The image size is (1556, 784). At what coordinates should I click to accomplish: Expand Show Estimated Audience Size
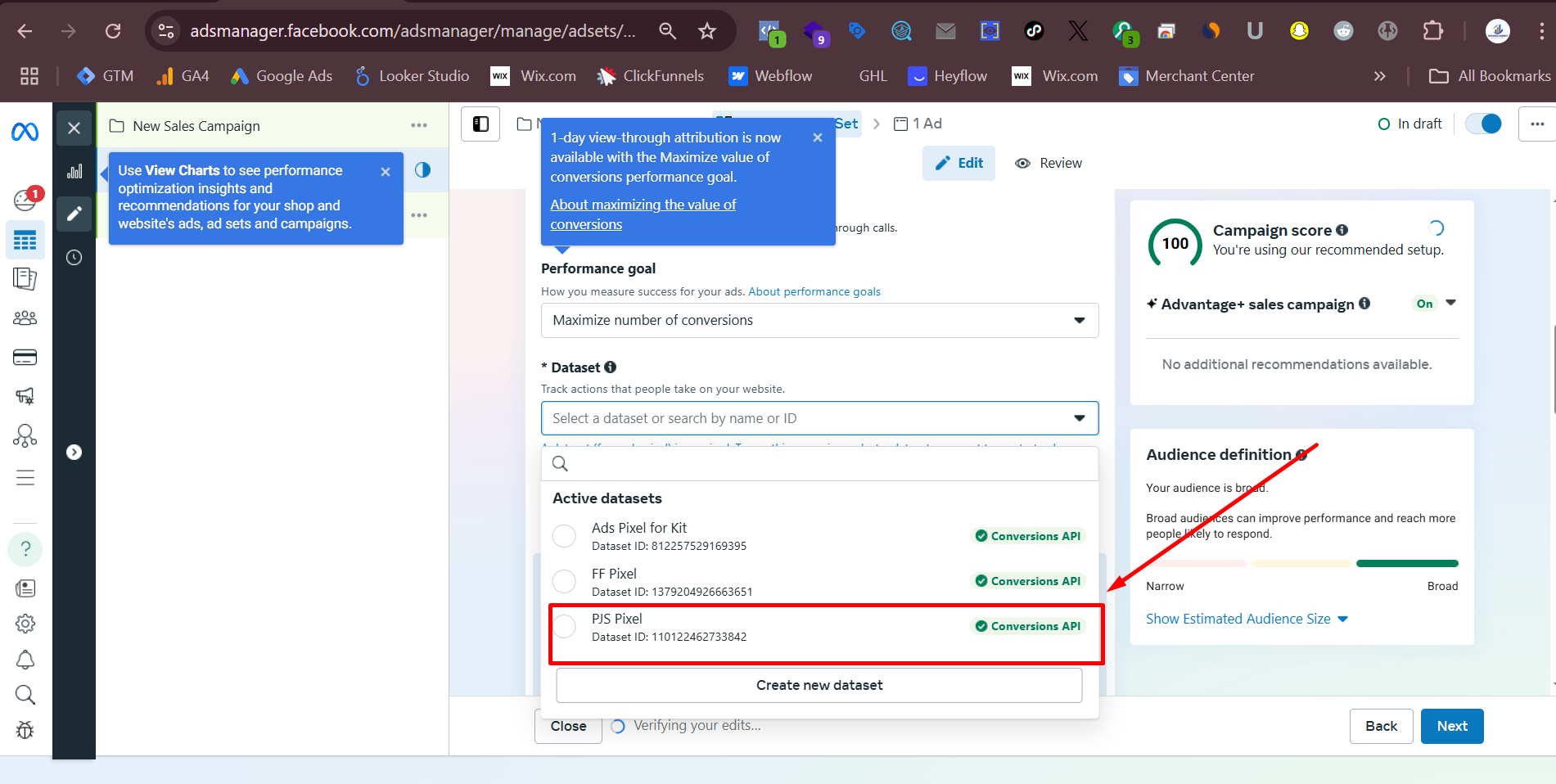1246,620
